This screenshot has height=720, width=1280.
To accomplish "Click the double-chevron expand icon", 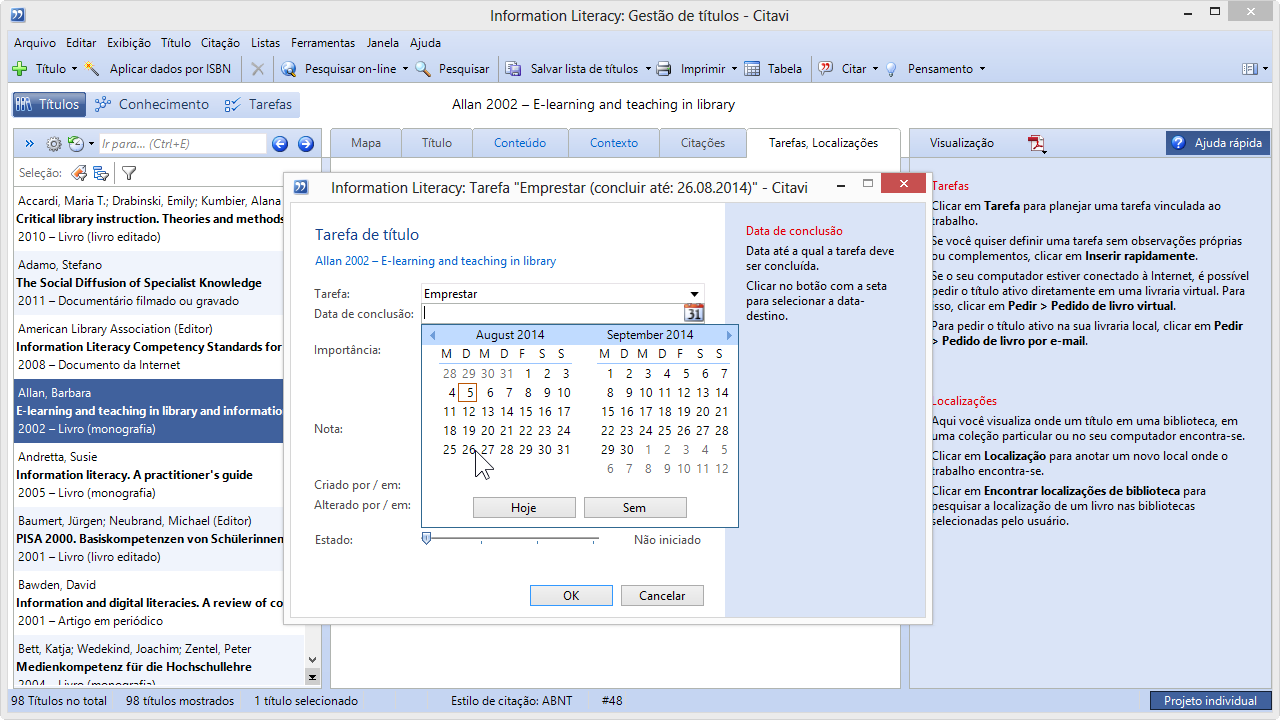I will pyautogui.click(x=29, y=144).
